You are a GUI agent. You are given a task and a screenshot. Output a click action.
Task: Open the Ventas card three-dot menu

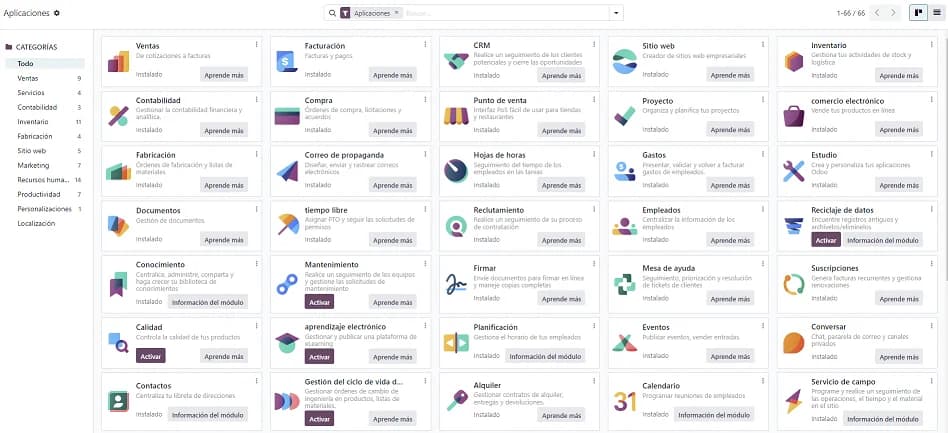click(256, 44)
